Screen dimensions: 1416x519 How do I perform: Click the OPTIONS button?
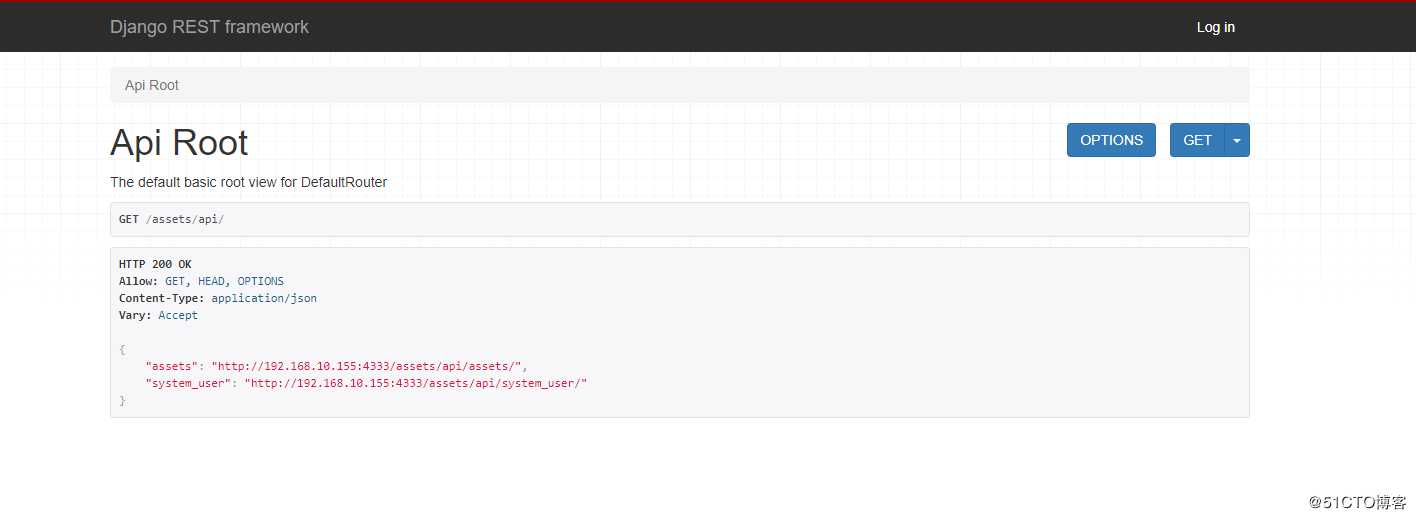pyautogui.click(x=1111, y=140)
